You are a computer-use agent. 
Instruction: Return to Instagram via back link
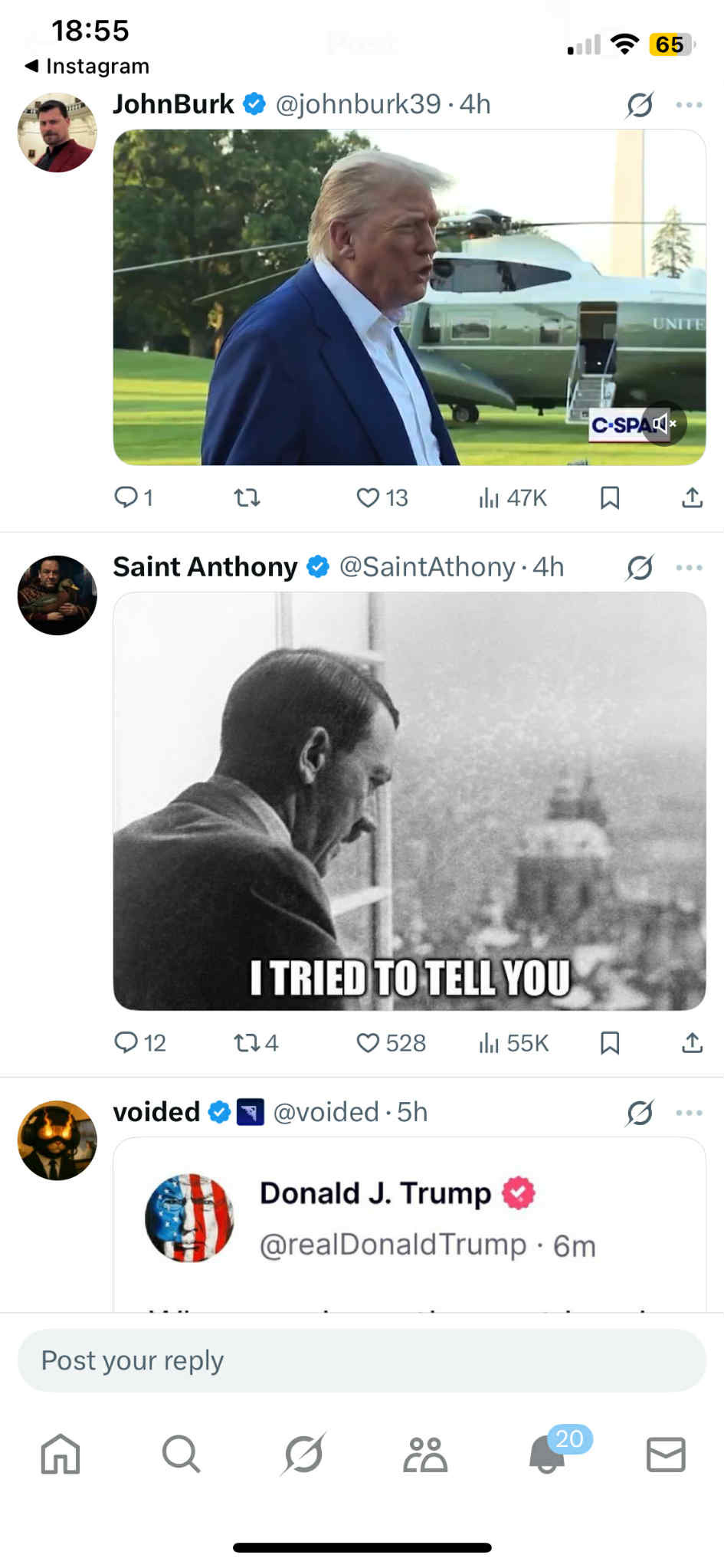coord(87,67)
